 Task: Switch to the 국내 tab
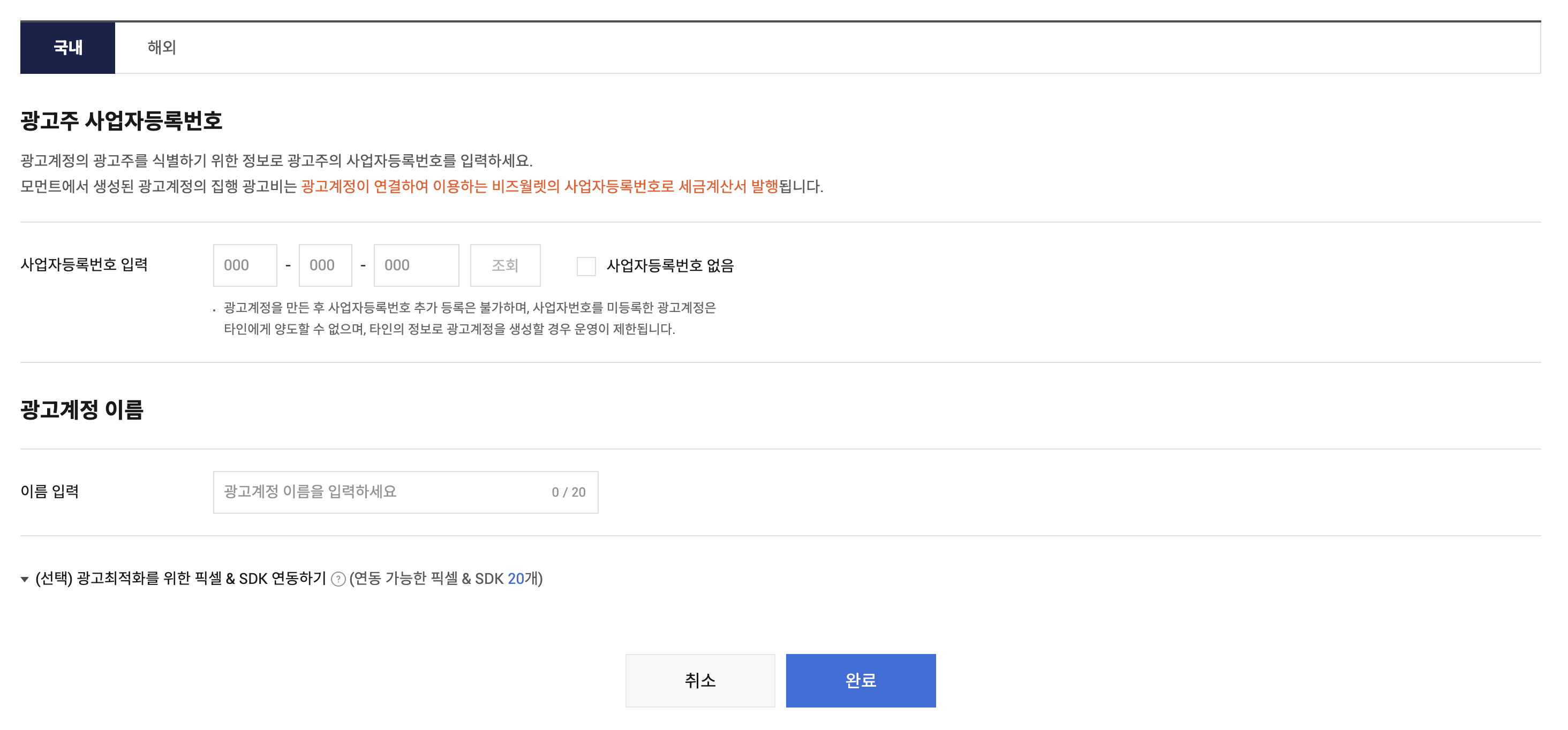pos(67,48)
